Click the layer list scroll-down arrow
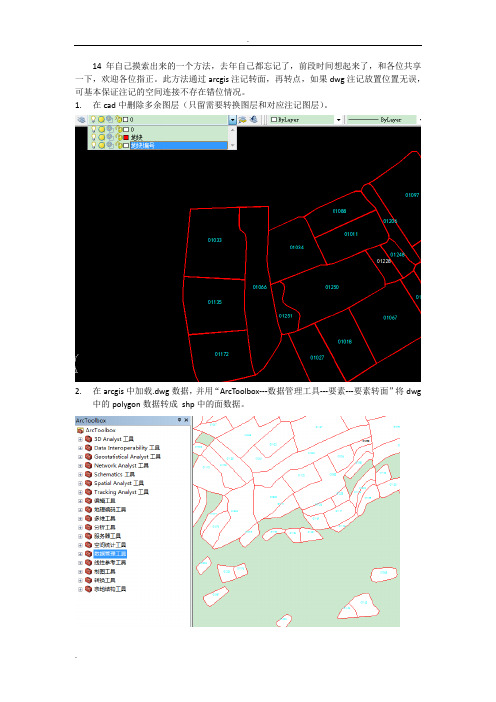Screen dimensions: 496x702 coord(232,146)
